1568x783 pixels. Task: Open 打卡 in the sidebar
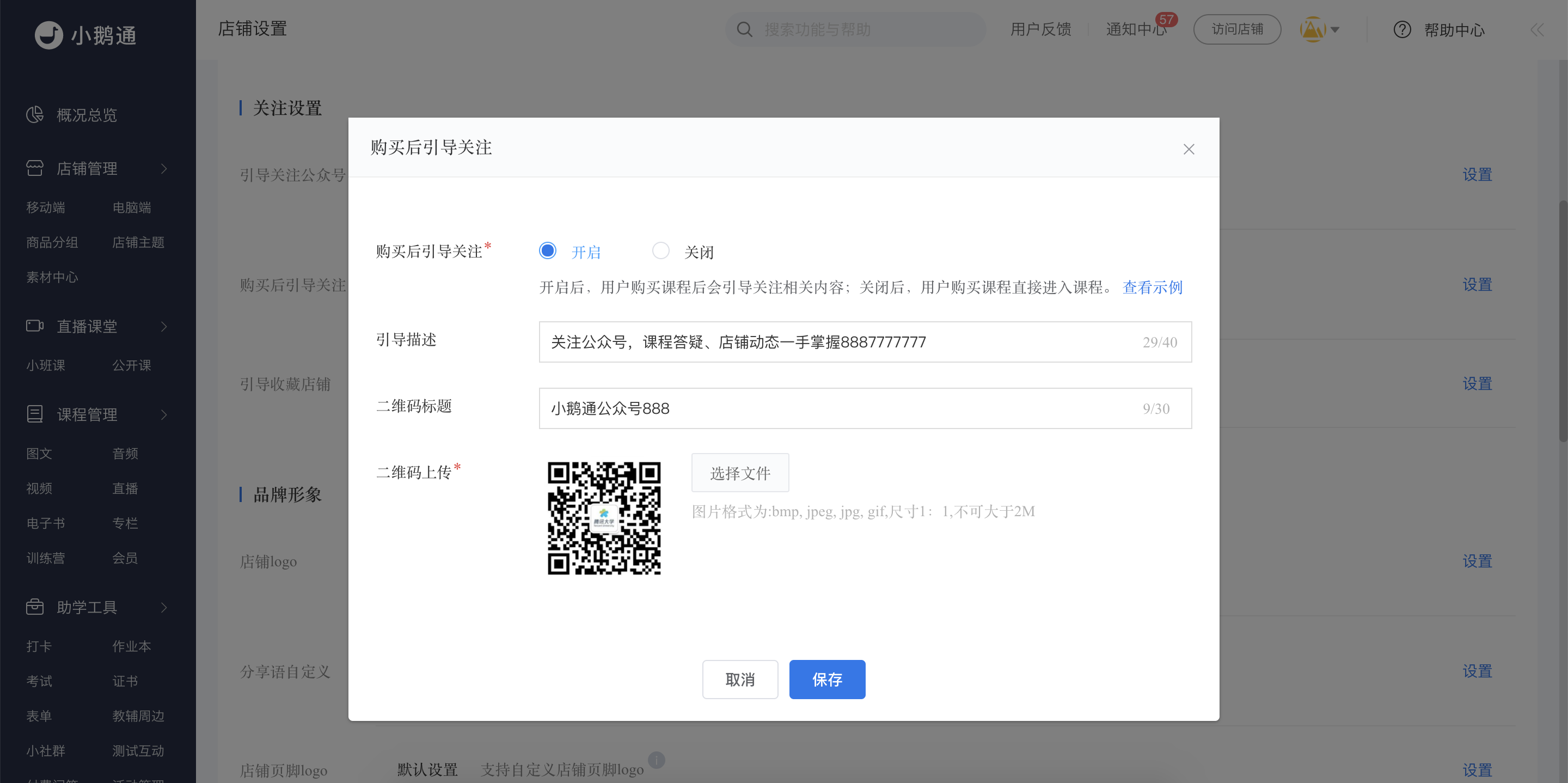[39, 646]
